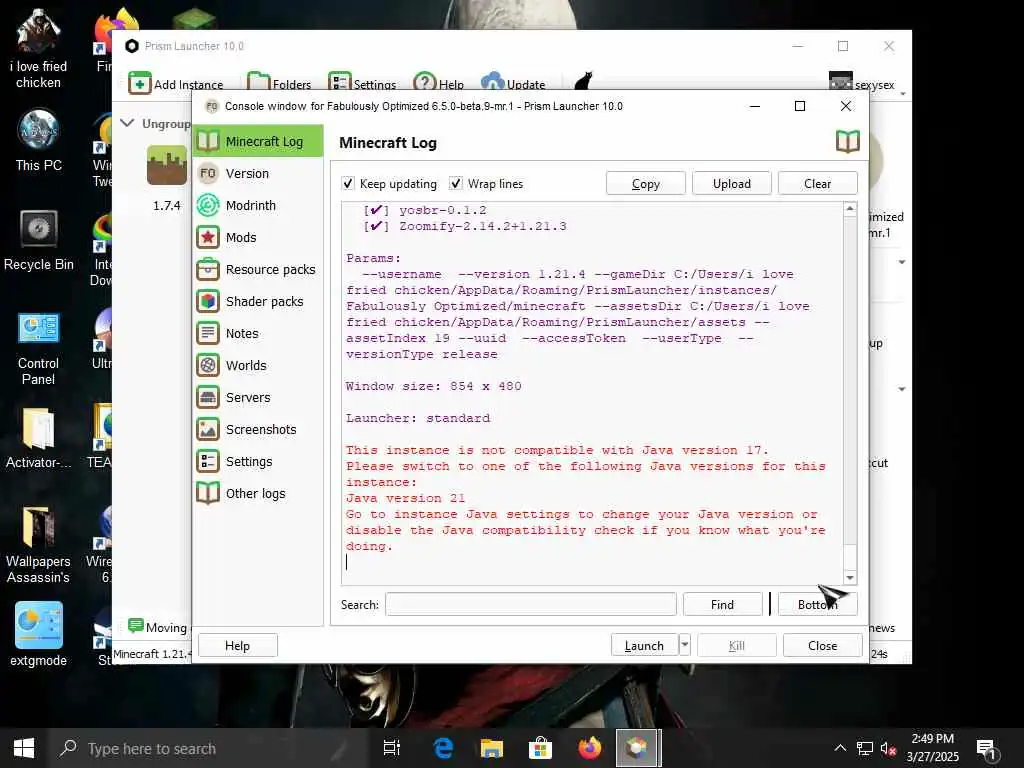Screen dimensions: 1024x768
Task: Open This PC desktop icon
Action: tap(39, 141)
